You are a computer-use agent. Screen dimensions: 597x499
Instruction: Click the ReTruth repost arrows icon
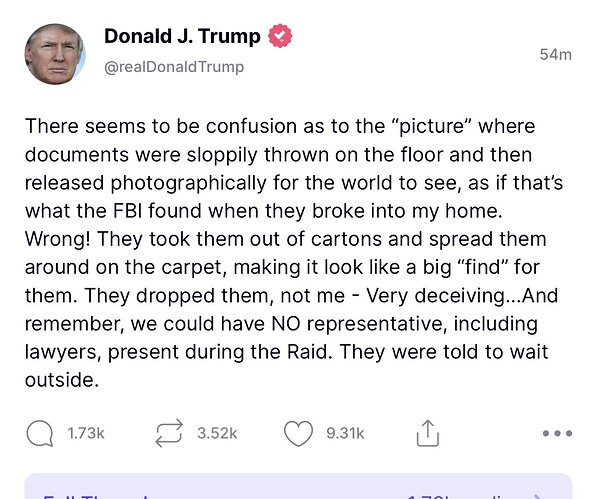click(169, 433)
